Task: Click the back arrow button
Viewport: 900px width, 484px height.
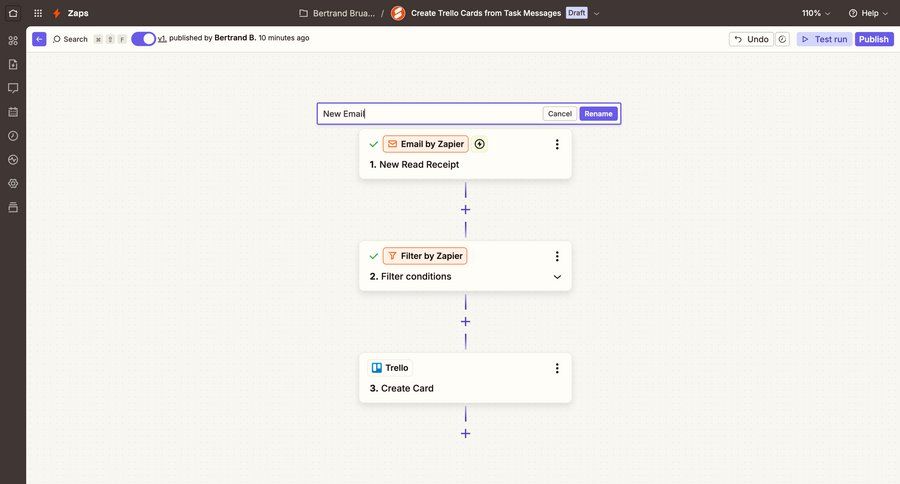Action: click(x=39, y=39)
